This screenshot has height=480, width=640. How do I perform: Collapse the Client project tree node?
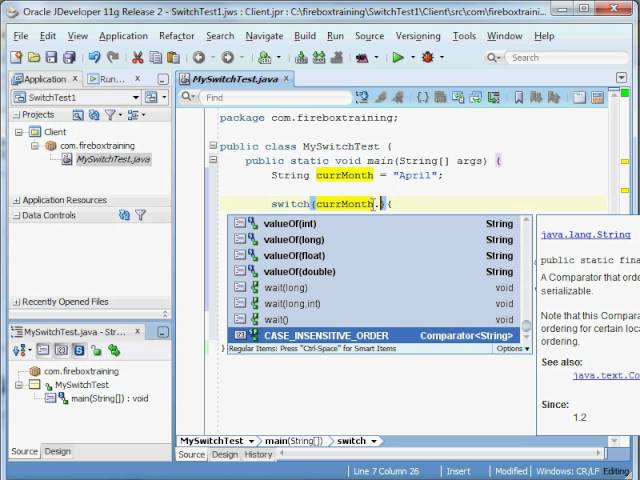click(x=19, y=132)
